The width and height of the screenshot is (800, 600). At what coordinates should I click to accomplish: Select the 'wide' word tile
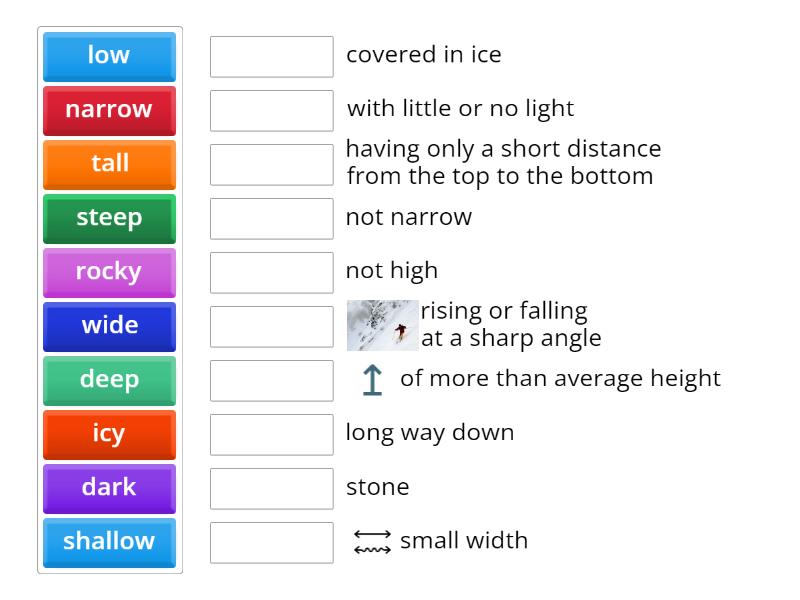[108, 326]
